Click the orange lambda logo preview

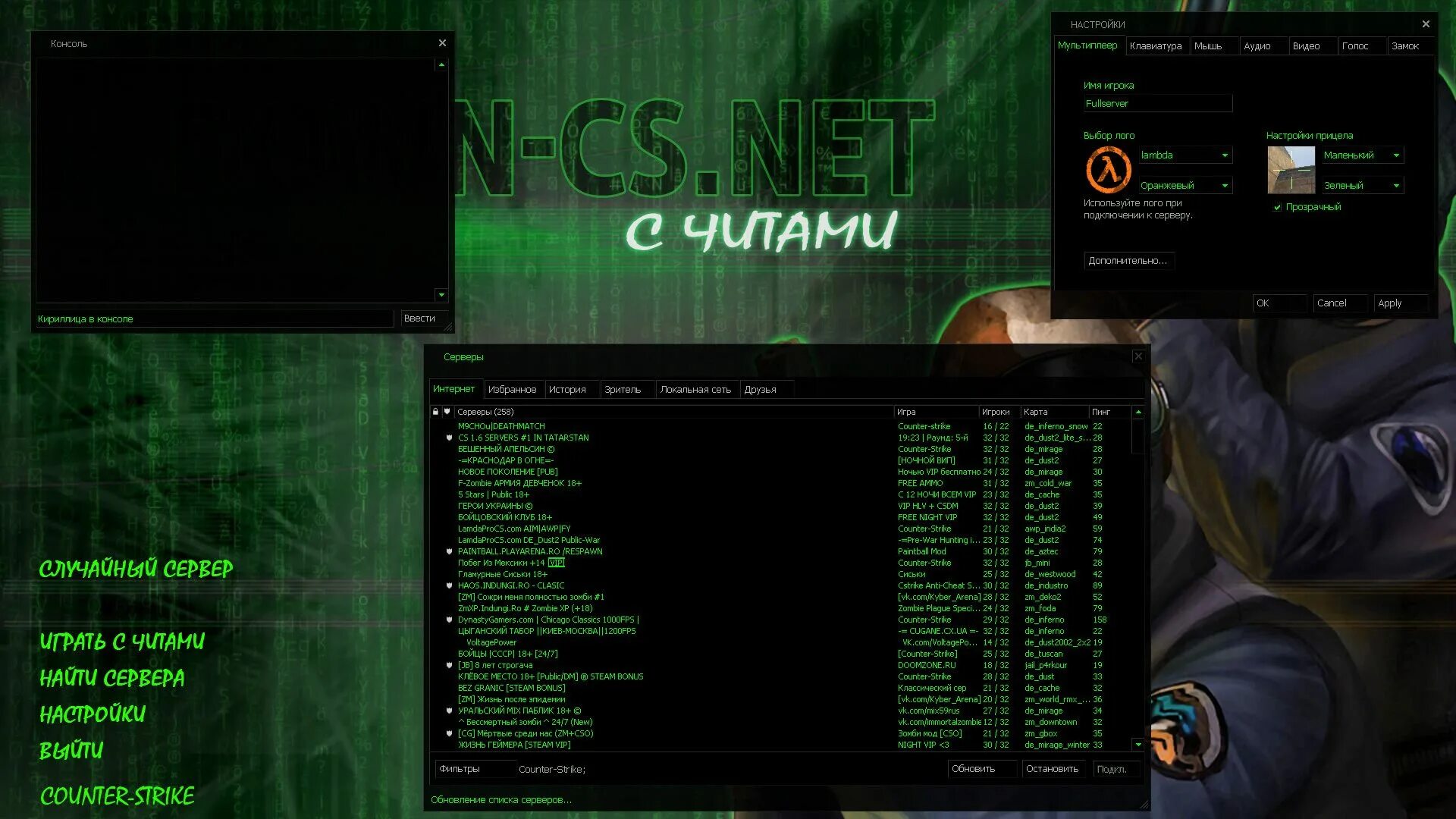point(1108,170)
